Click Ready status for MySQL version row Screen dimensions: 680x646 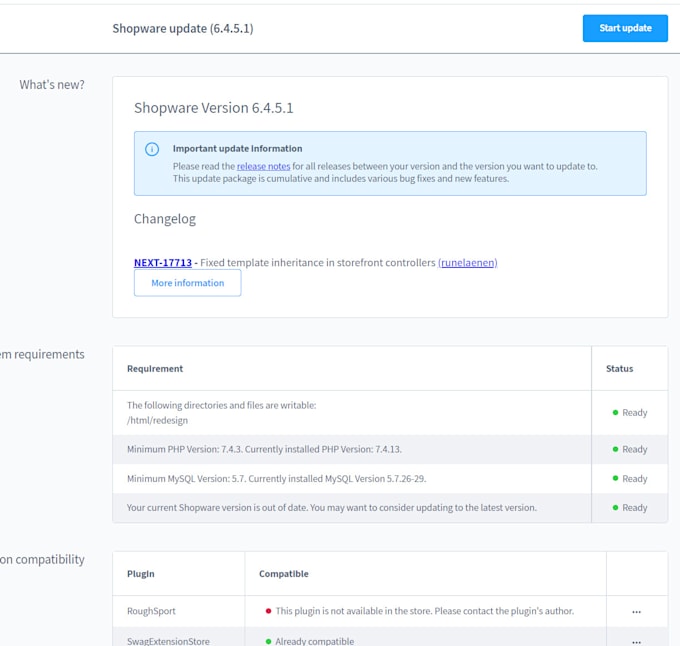point(630,479)
